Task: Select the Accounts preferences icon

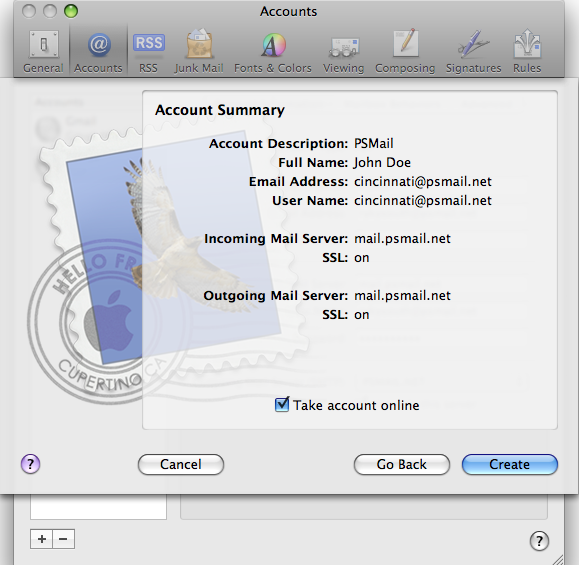Action: (98, 52)
